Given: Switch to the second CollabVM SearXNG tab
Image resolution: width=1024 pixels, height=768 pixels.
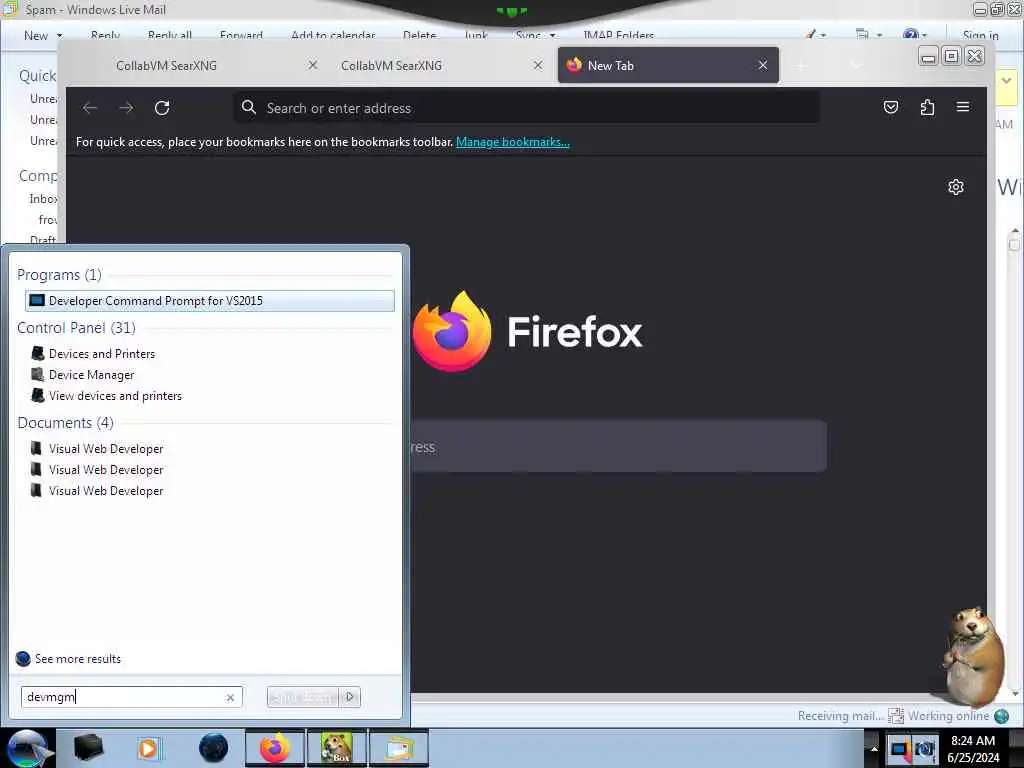Looking at the screenshot, I should click(391, 65).
